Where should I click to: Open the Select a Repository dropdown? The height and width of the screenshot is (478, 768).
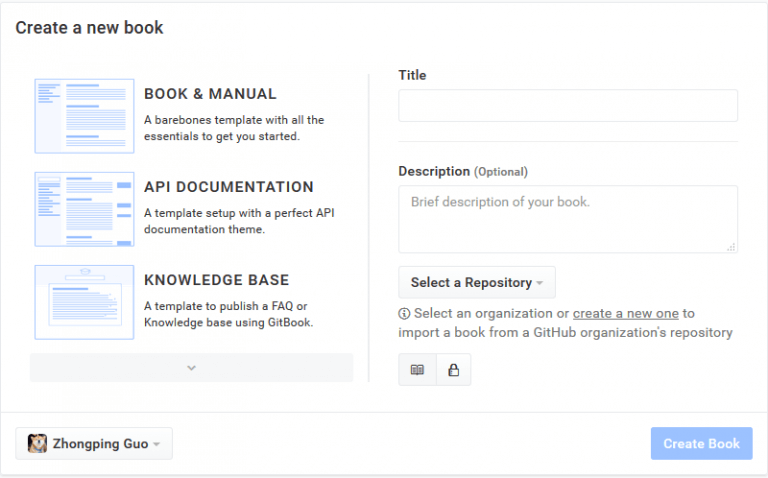point(477,282)
